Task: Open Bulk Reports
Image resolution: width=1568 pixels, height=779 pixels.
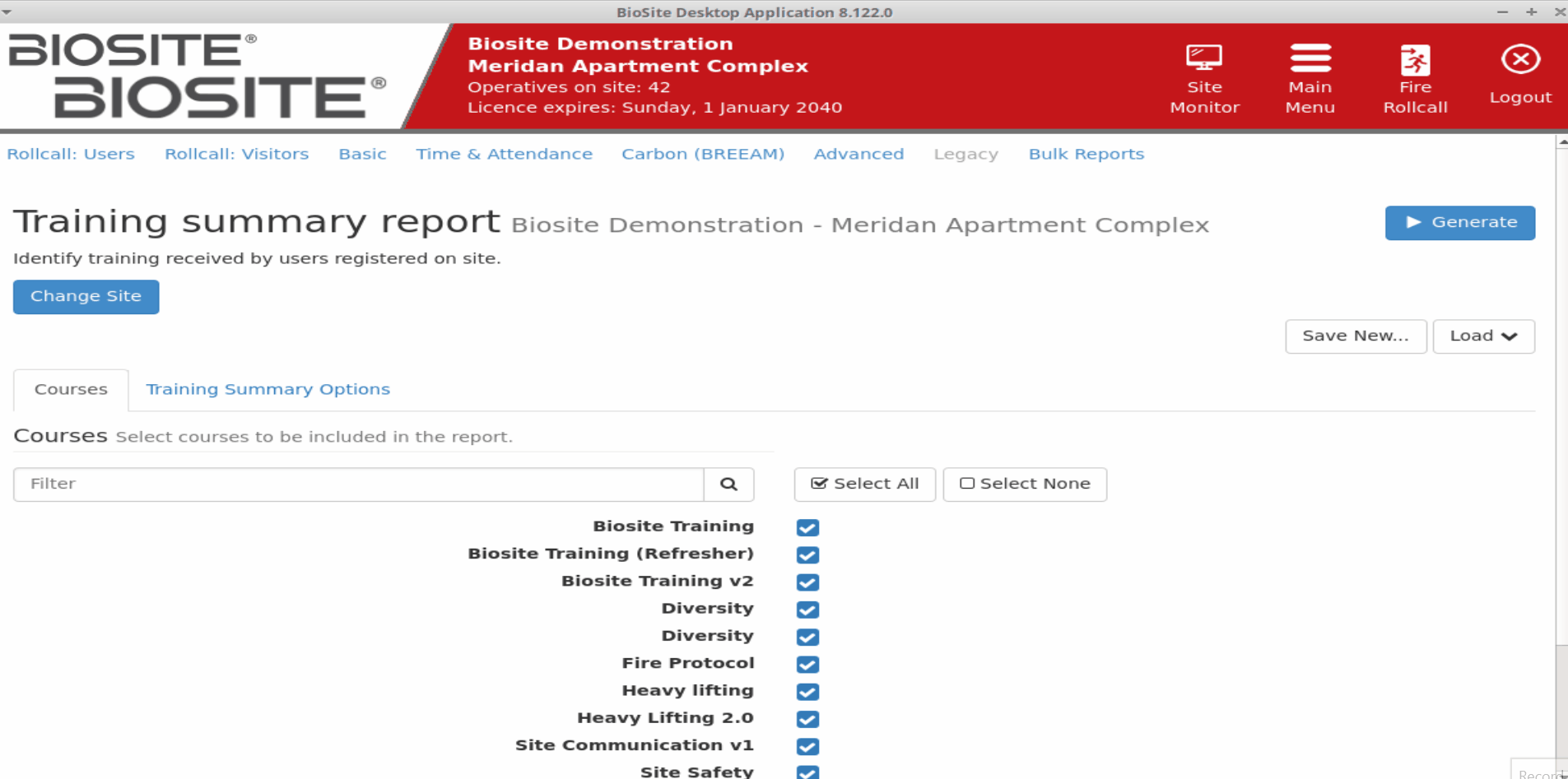Action: point(1086,154)
